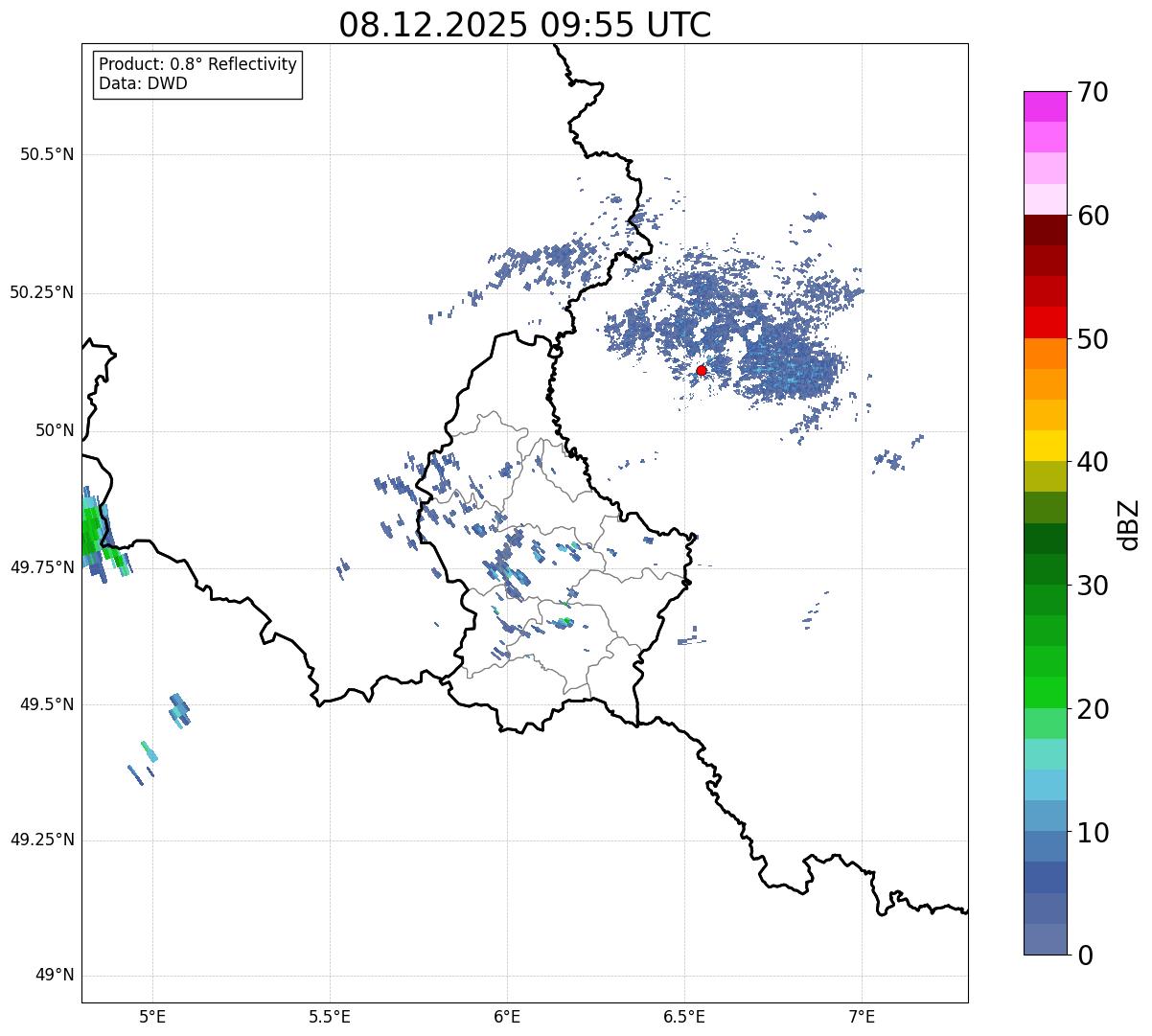The width and height of the screenshot is (1152, 1036).
Task: Click the bright green swatch above 20
Action: coord(1046,692)
